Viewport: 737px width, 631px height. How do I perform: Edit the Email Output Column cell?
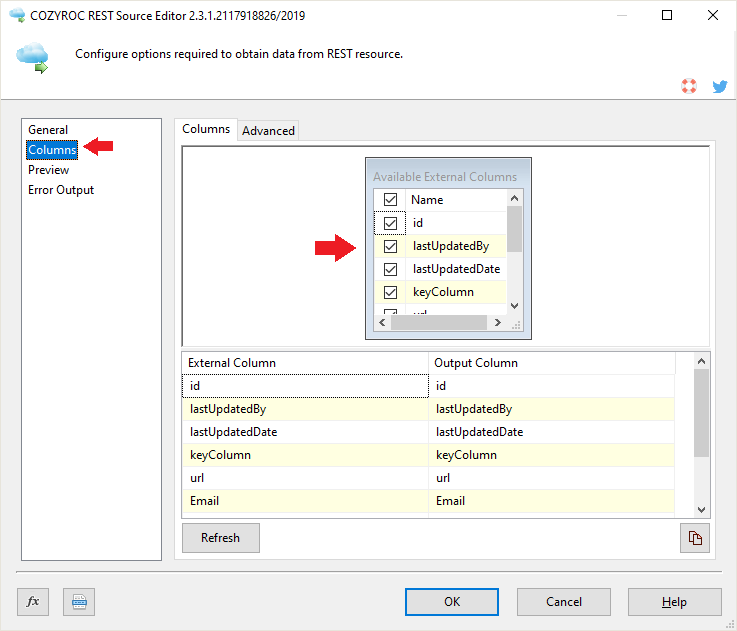[x=552, y=501]
